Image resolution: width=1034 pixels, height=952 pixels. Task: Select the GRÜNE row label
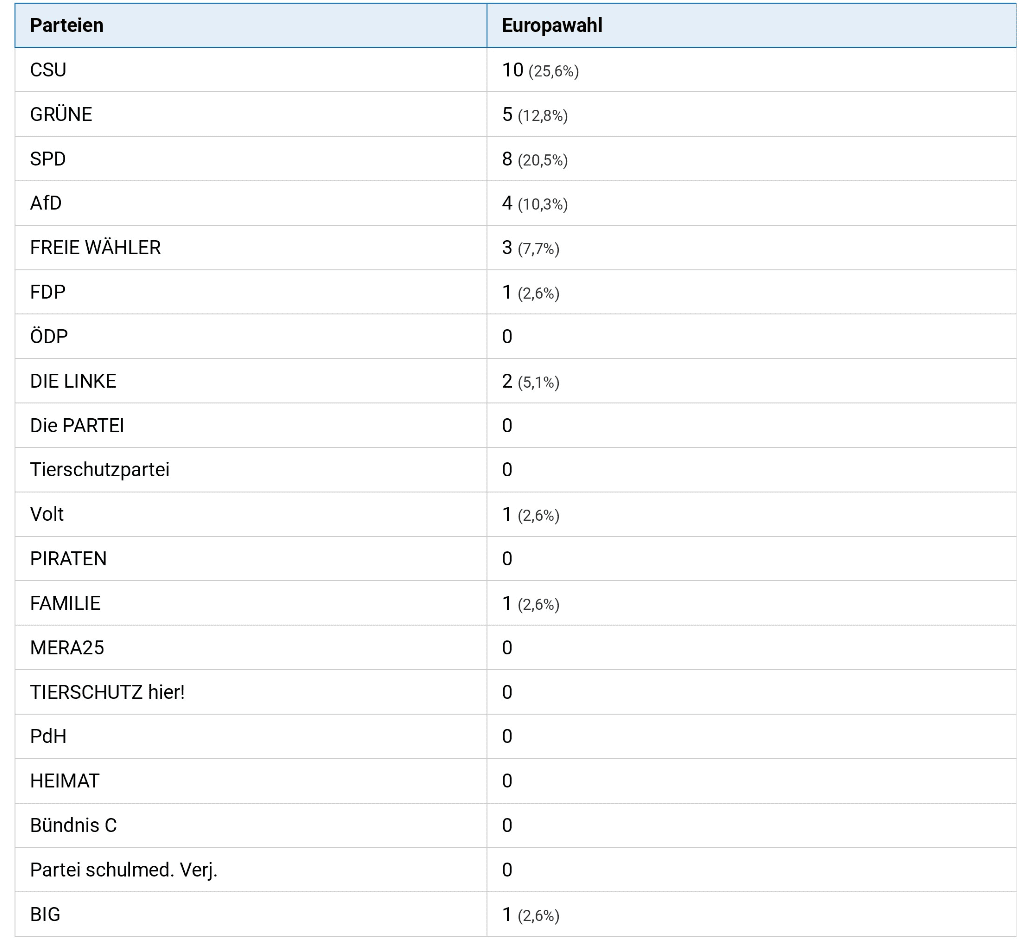[61, 114]
